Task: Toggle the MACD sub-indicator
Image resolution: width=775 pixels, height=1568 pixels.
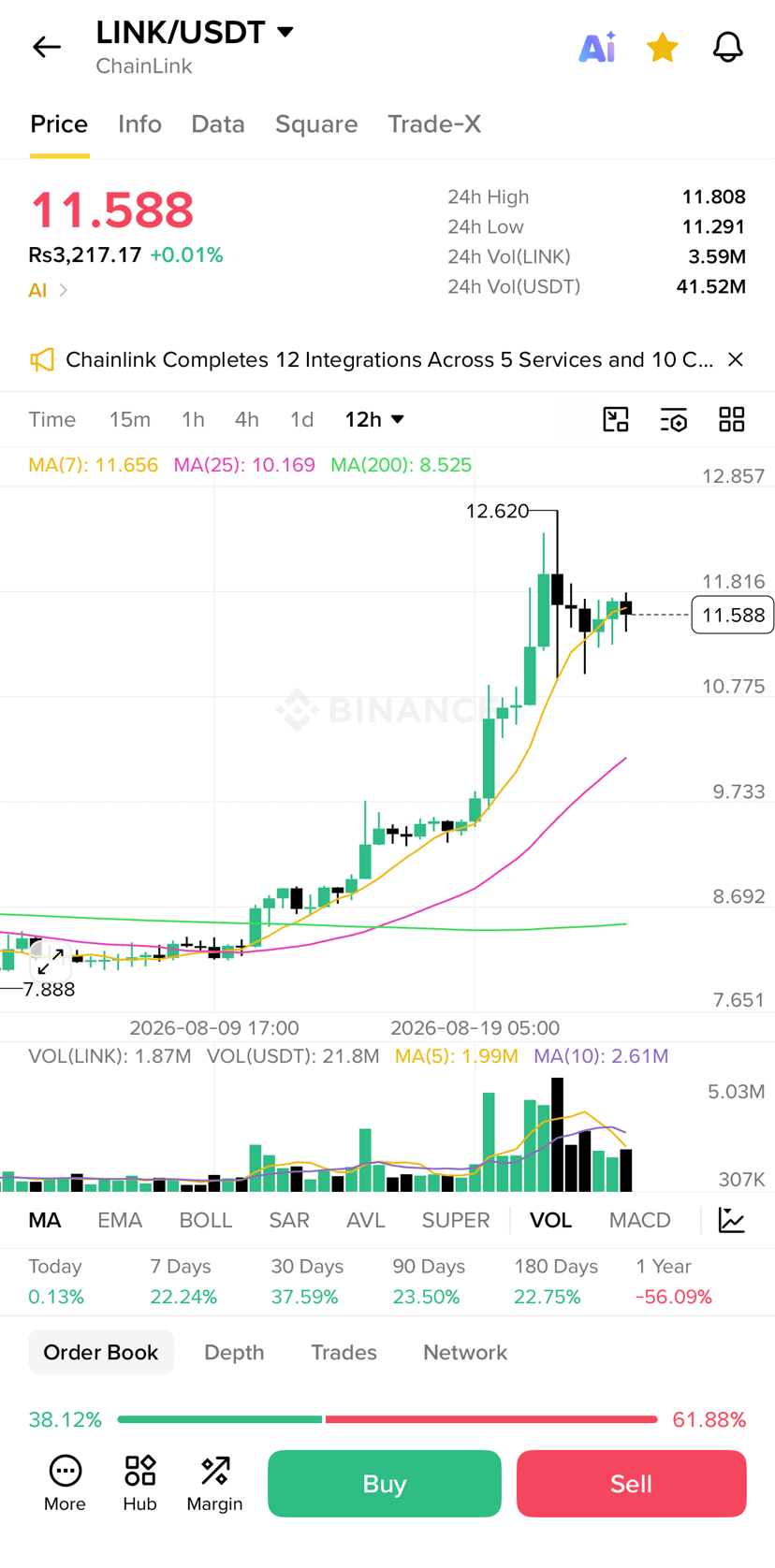Action: coord(640,1220)
